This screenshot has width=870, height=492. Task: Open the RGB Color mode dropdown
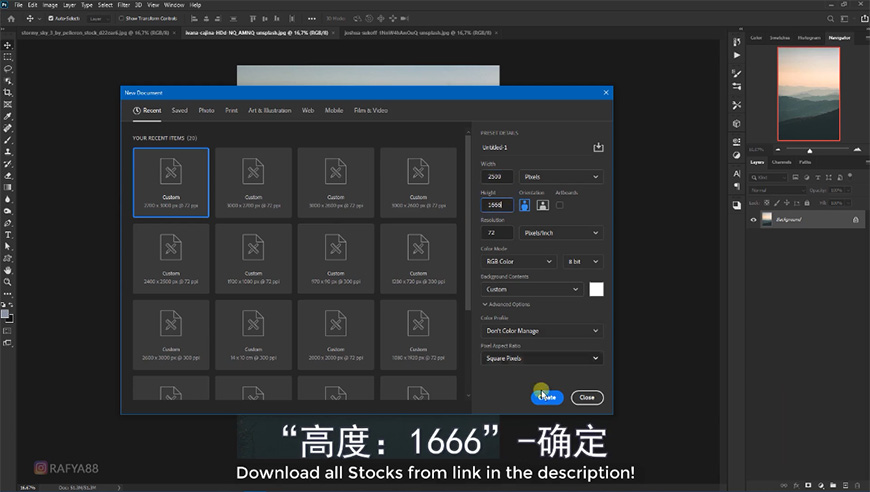518,261
